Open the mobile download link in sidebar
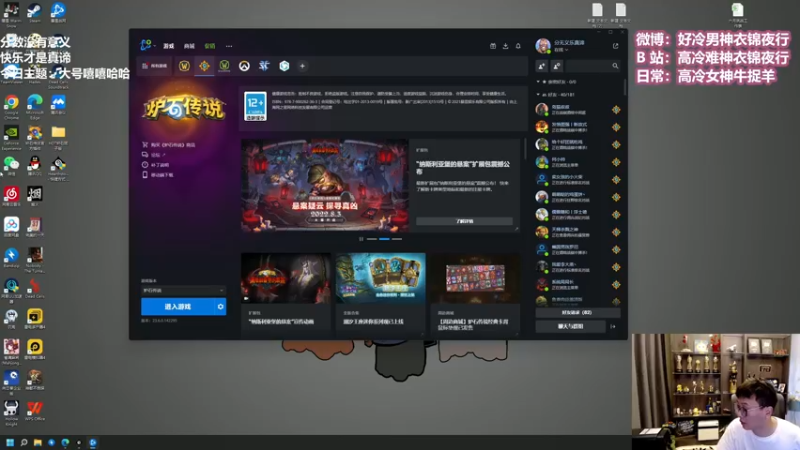This screenshot has width=800, height=450. tap(158, 174)
